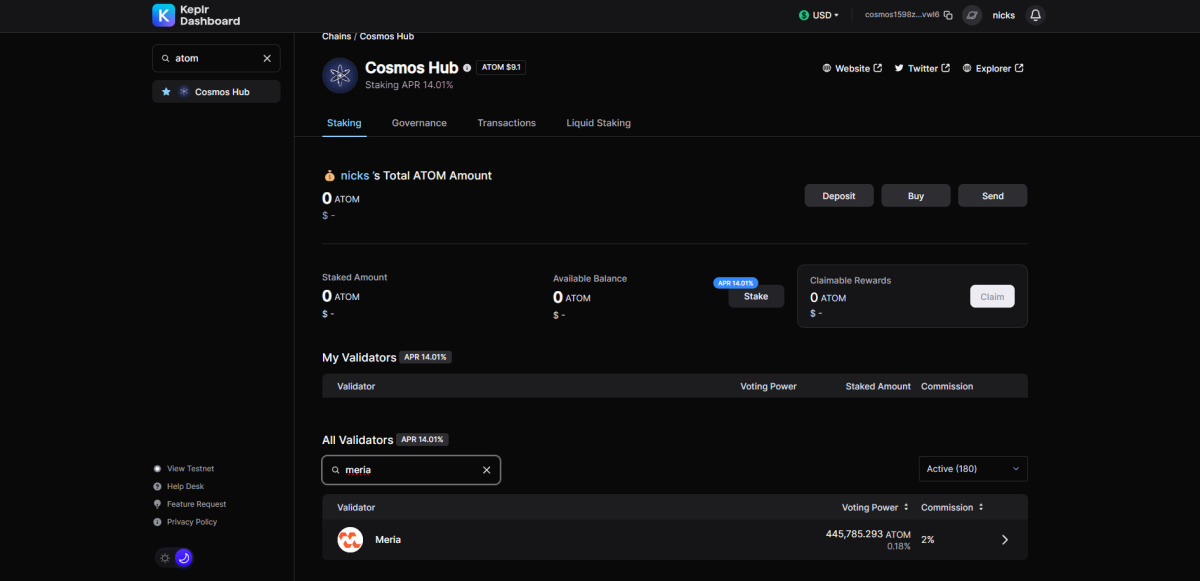Click the Meria validator logo
The height and width of the screenshot is (581, 1200).
click(x=350, y=540)
